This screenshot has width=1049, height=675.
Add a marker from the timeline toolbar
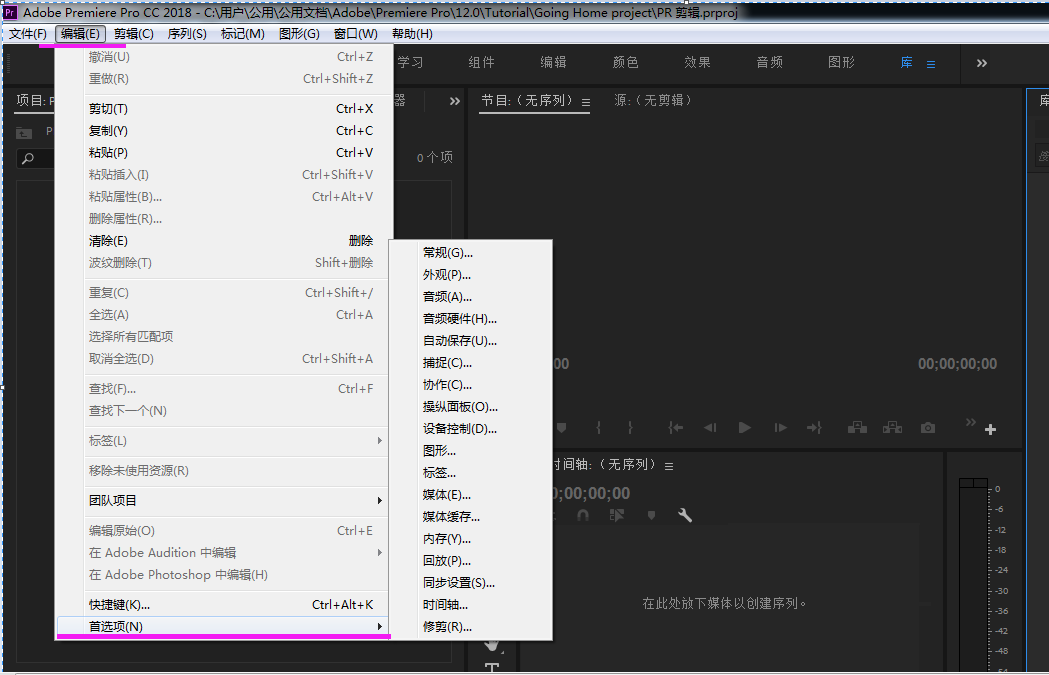652,515
